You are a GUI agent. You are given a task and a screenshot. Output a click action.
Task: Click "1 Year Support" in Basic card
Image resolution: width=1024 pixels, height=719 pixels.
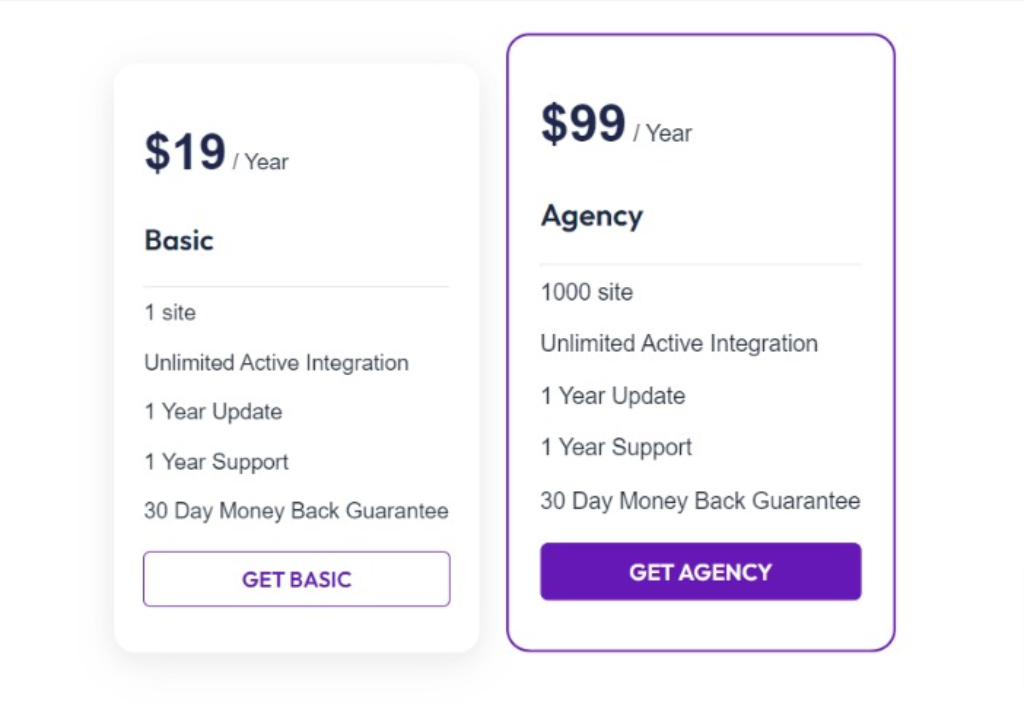tap(216, 462)
